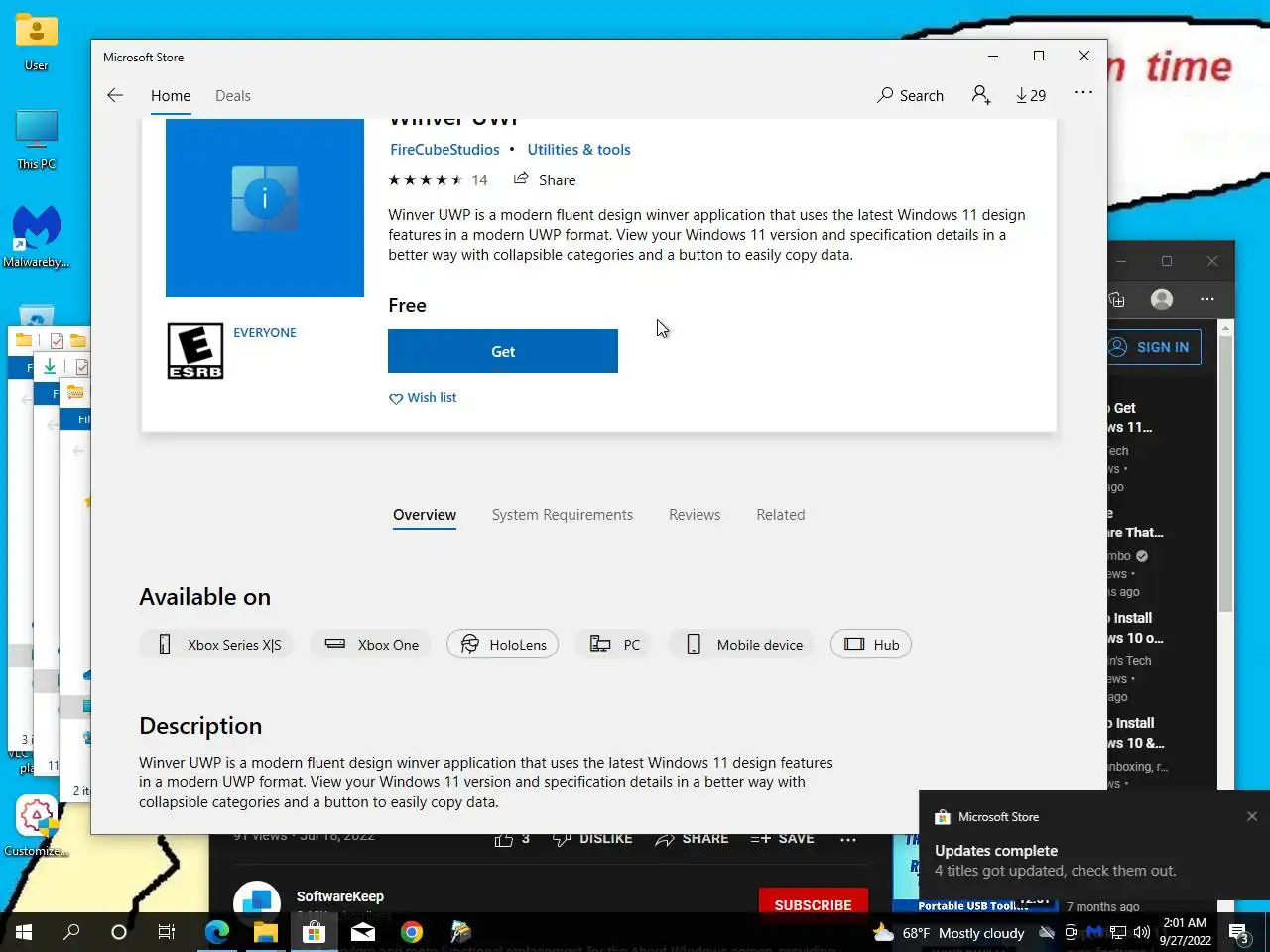Show the Overview section tab
The height and width of the screenshot is (952, 1270).
pyautogui.click(x=425, y=515)
